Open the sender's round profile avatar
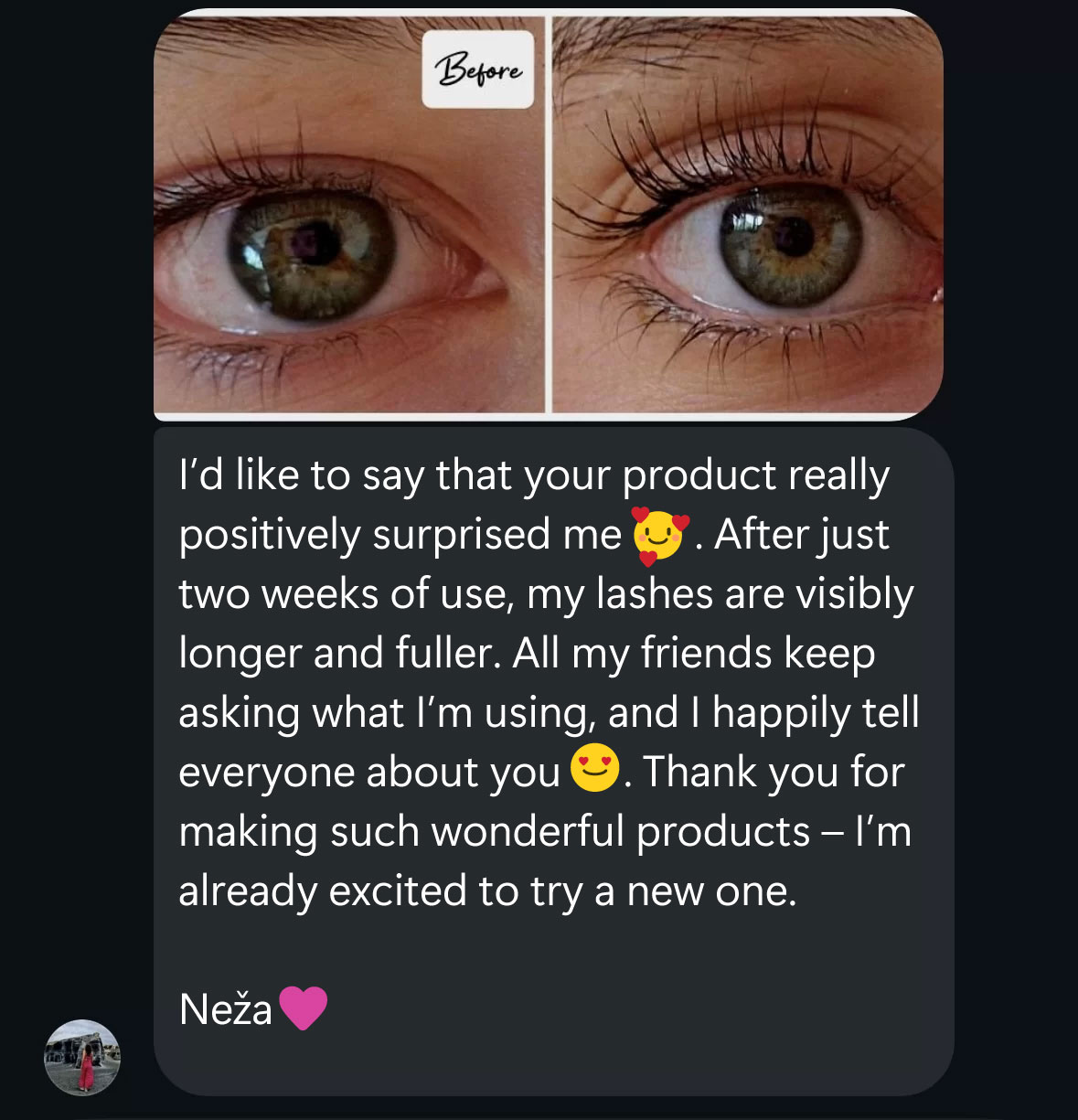 tap(82, 1057)
